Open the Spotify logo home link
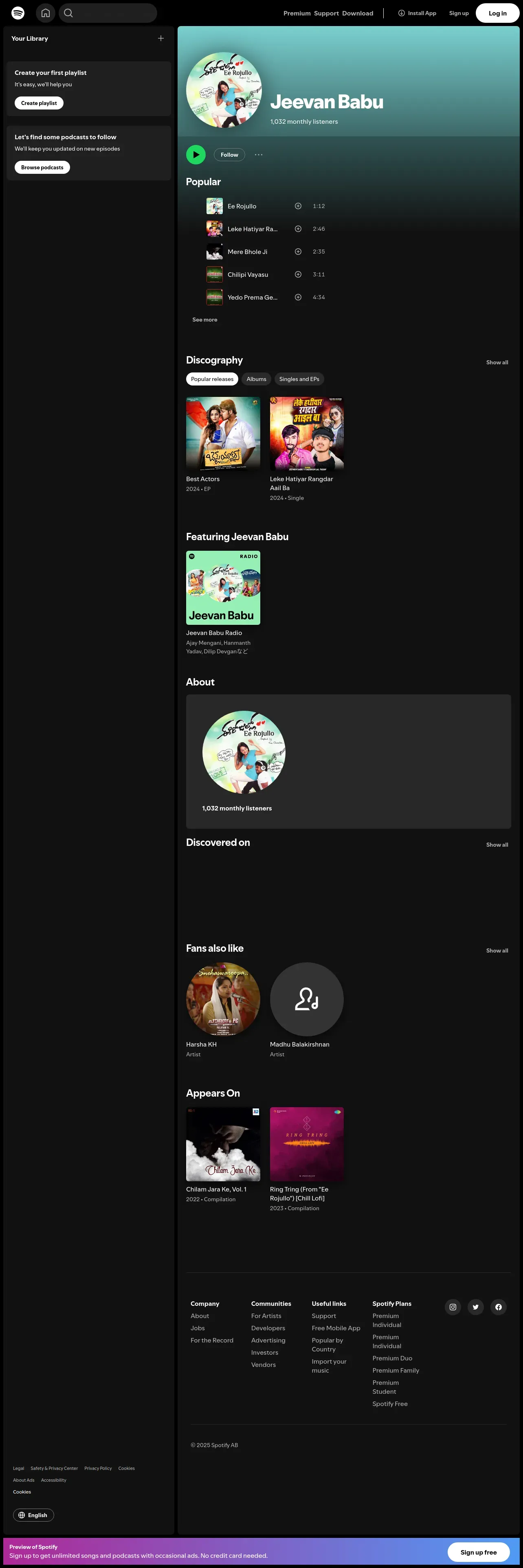 point(18,13)
